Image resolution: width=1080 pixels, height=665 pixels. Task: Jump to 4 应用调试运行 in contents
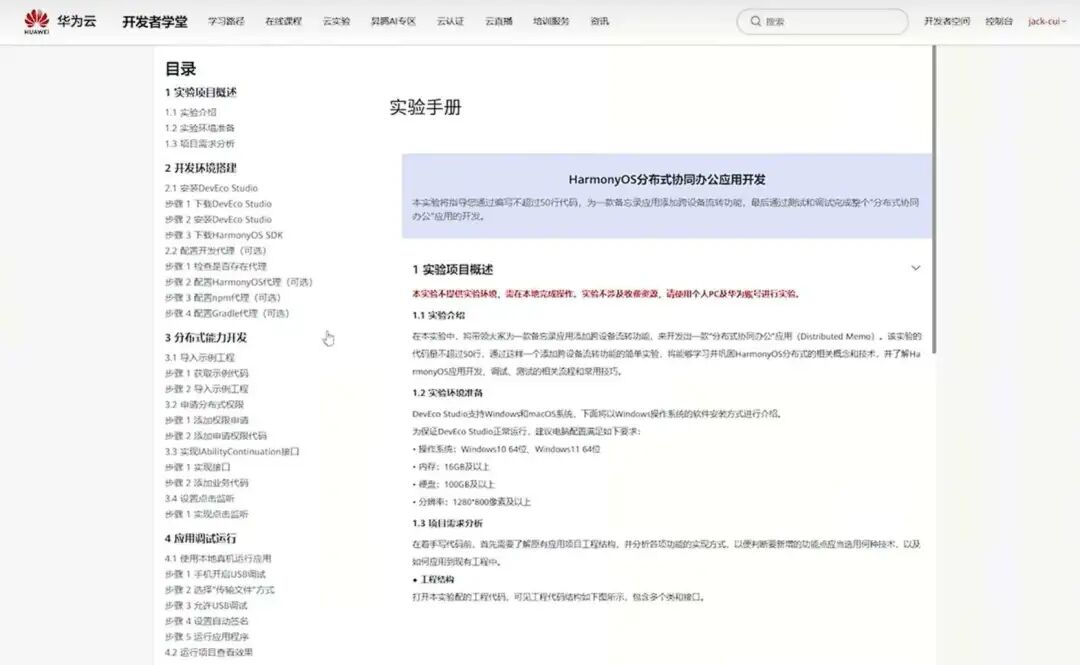[x=200, y=538]
